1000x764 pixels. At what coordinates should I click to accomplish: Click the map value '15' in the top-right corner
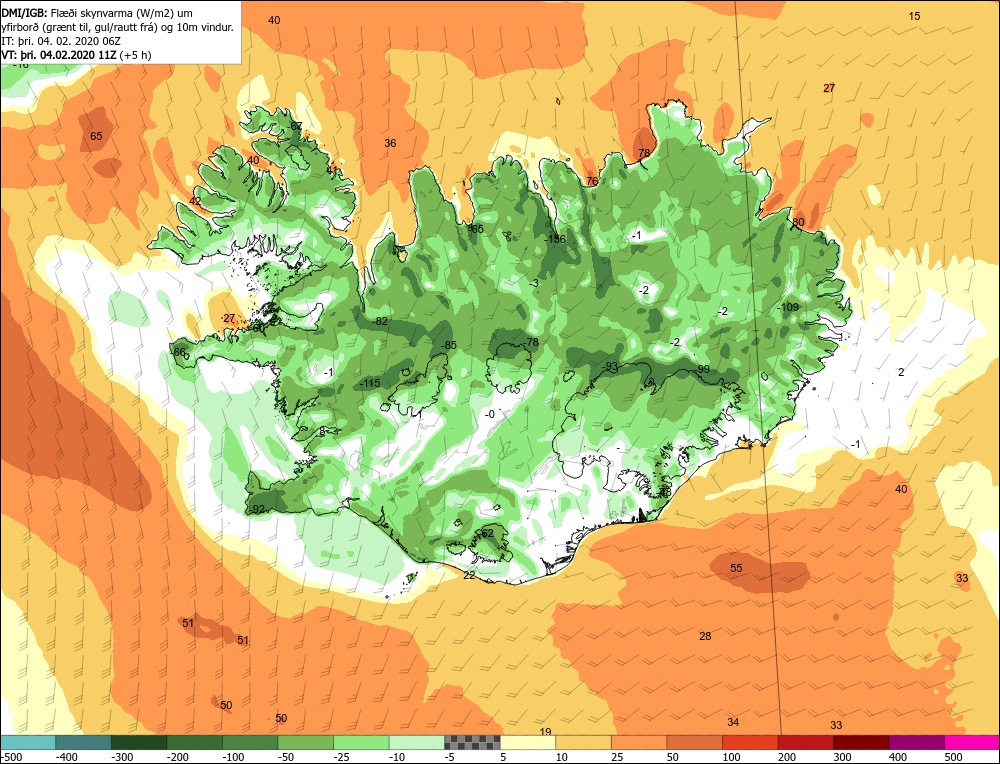[x=914, y=16]
